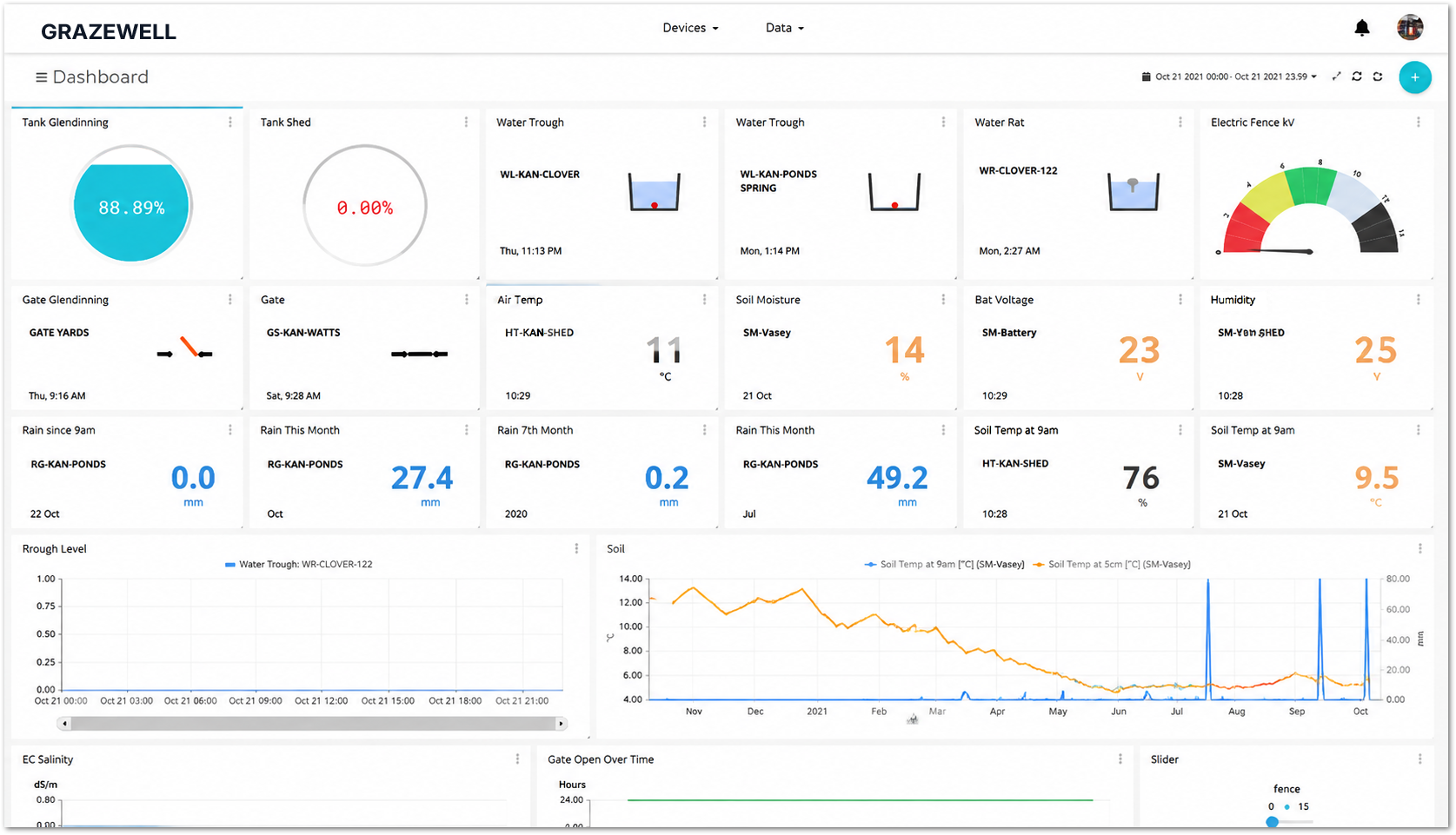Open Soil chart options menu
The width and height of the screenshot is (1456, 835).
click(x=1420, y=549)
